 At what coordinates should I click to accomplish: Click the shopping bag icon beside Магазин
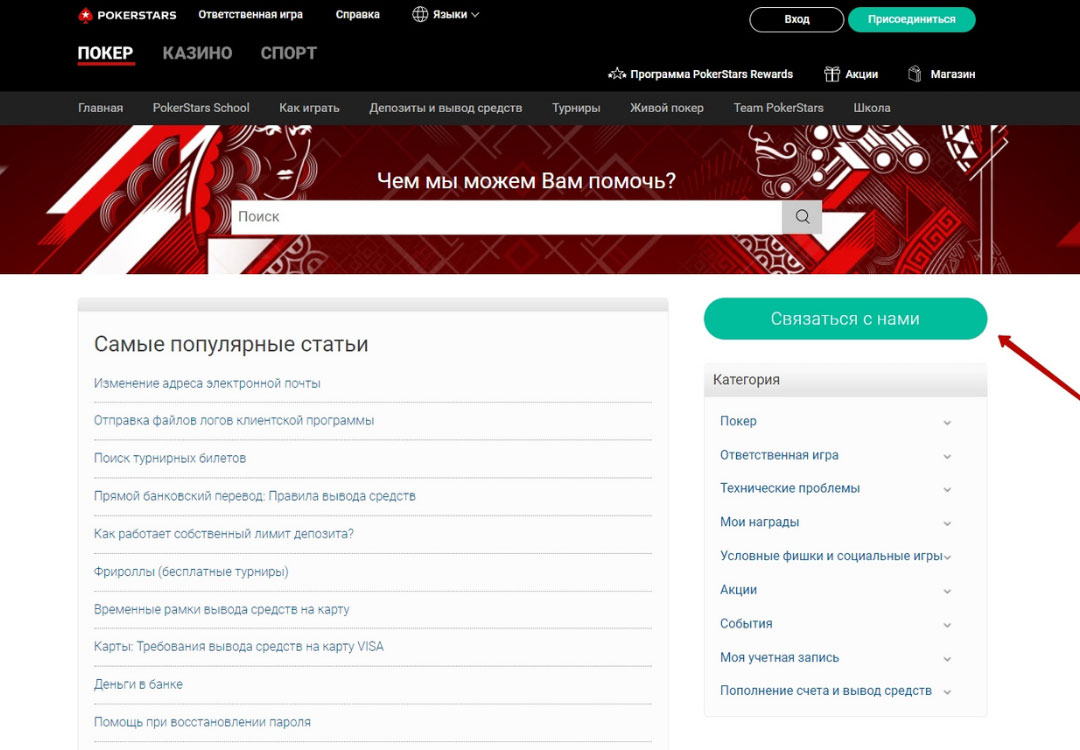[915, 74]
